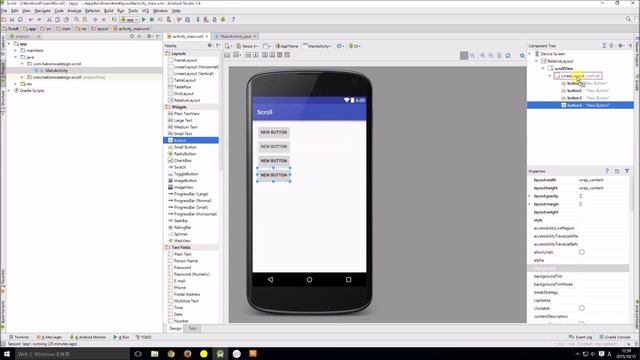The image size is (640, 360).
Task: Open the Build menu
Action: [x=109, y=11]
